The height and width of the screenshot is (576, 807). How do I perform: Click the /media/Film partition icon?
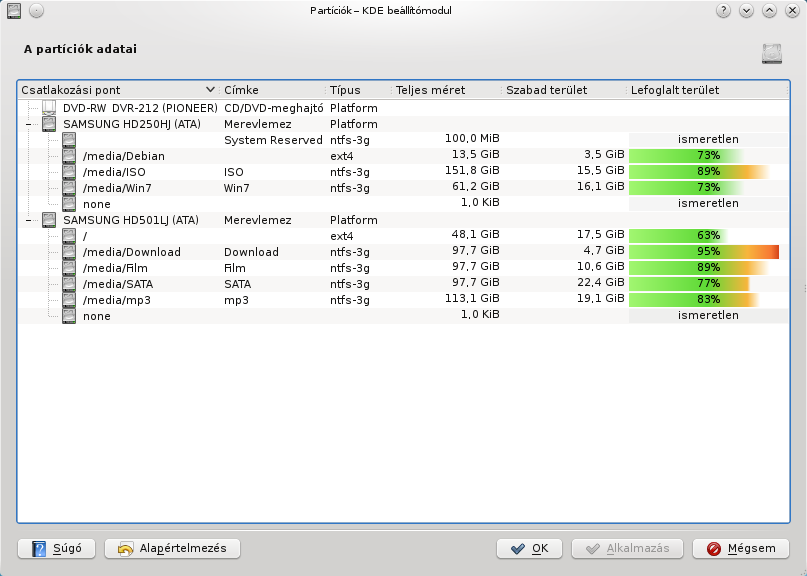pos(69,268)
